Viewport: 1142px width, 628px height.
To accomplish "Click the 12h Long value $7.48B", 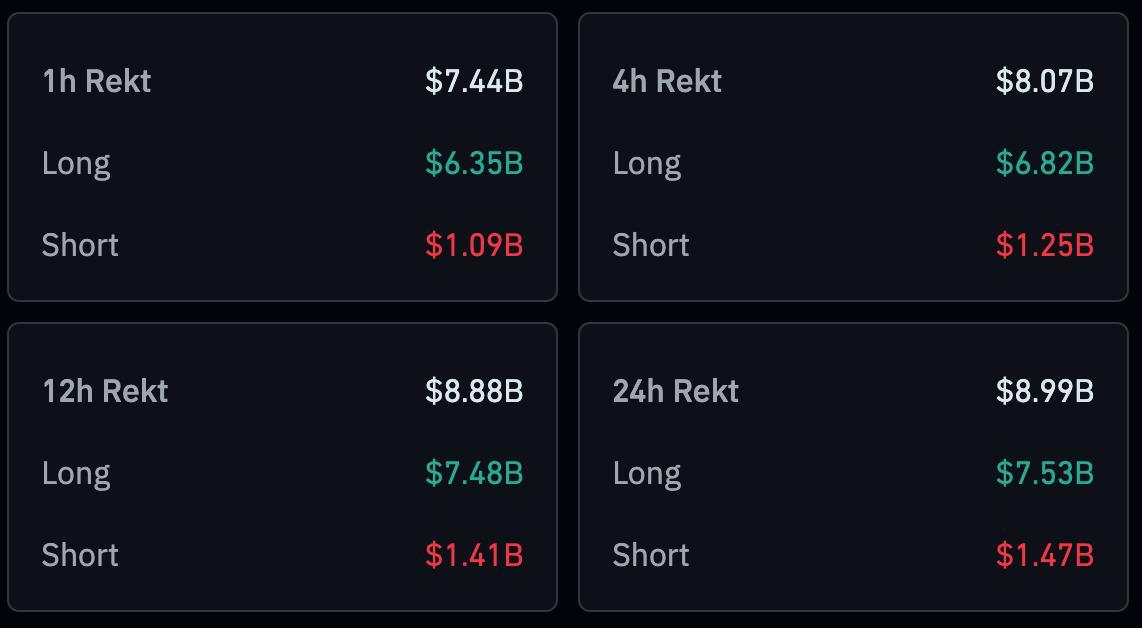I will (x=474, y=474).
